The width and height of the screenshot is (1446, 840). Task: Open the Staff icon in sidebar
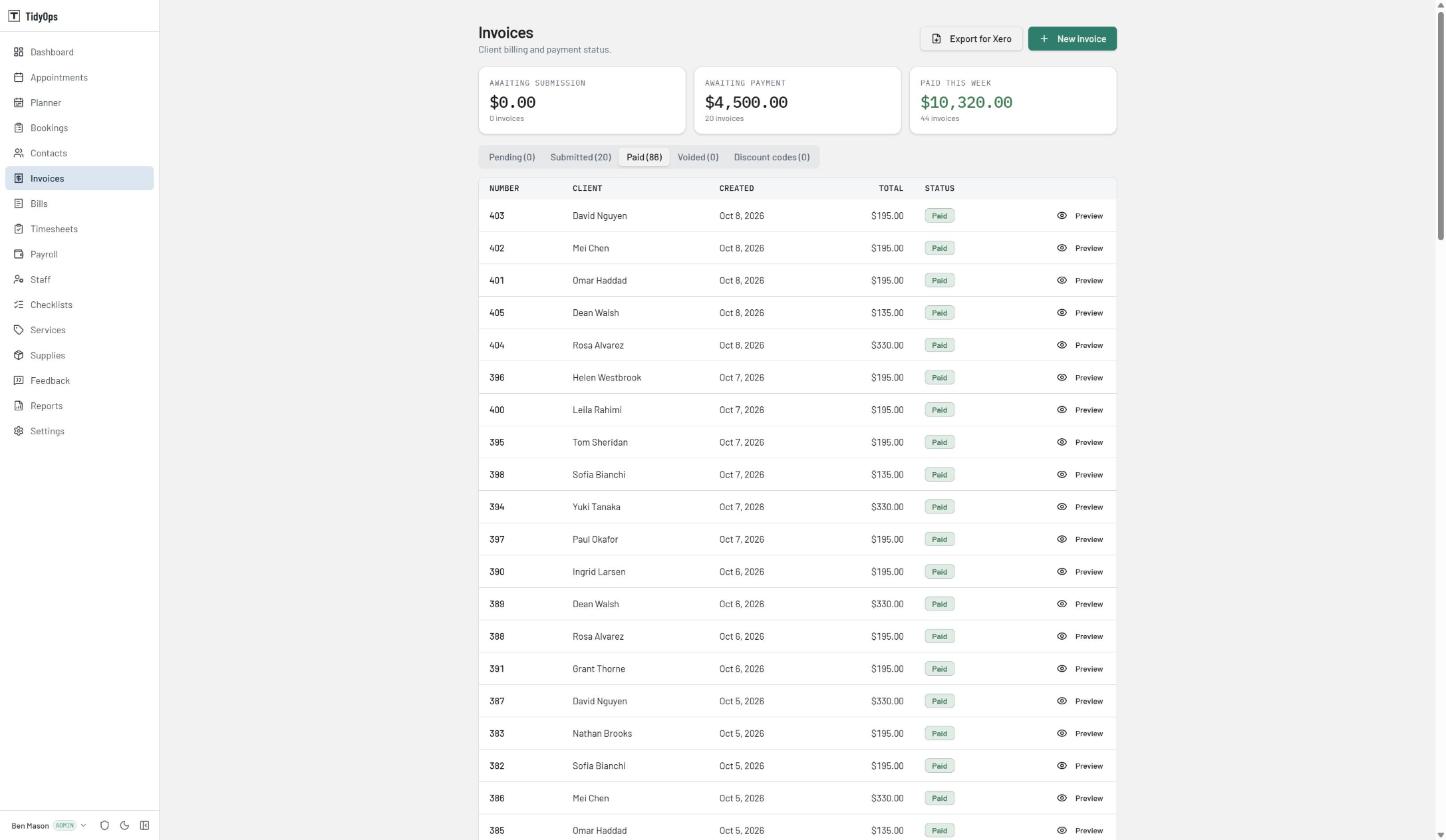[18, 279]
